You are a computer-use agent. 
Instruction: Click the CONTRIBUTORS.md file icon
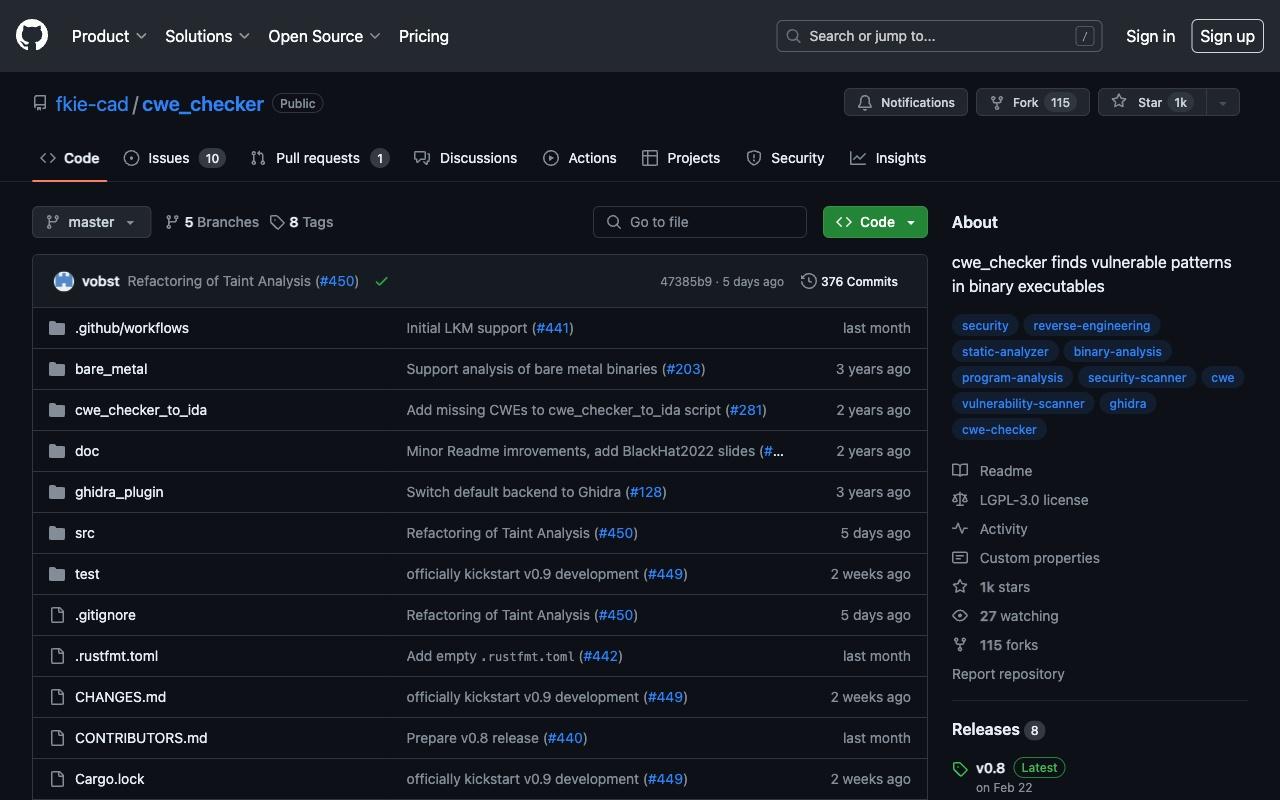(x=57, y=738)
